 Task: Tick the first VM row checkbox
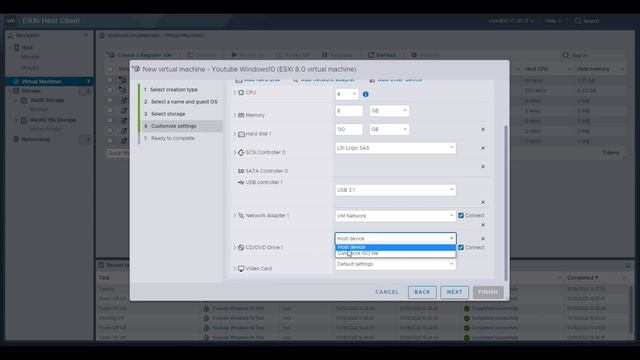pos(110,80)
